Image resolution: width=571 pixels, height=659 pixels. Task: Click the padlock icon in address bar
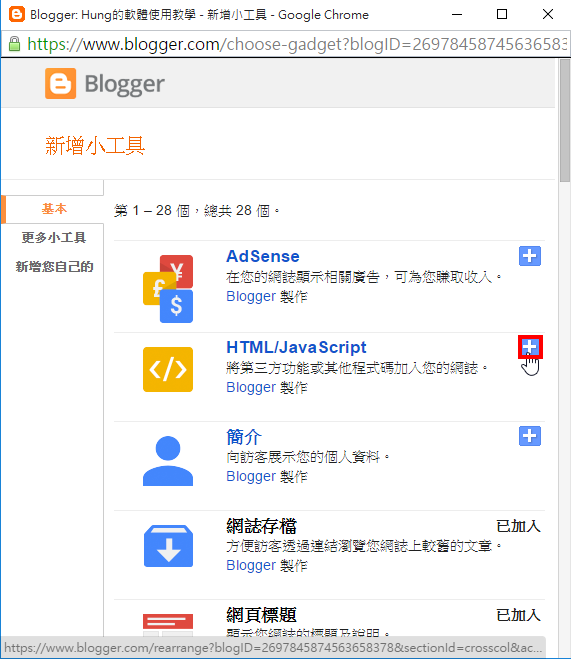[14, 44]
